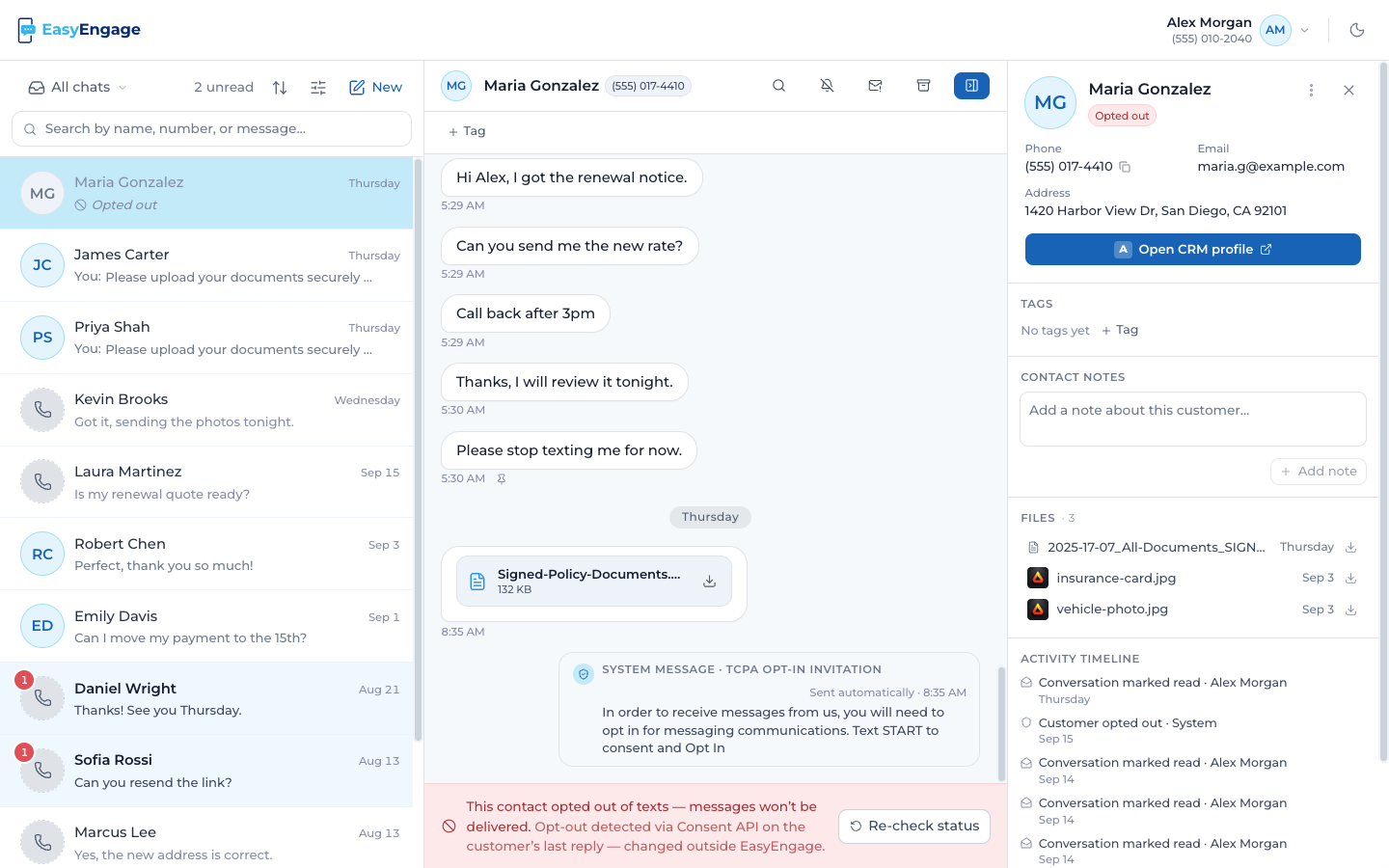Click the sort conversations arrows icon
This screenshot has width=1389, height=868.
tap(280, 87)
